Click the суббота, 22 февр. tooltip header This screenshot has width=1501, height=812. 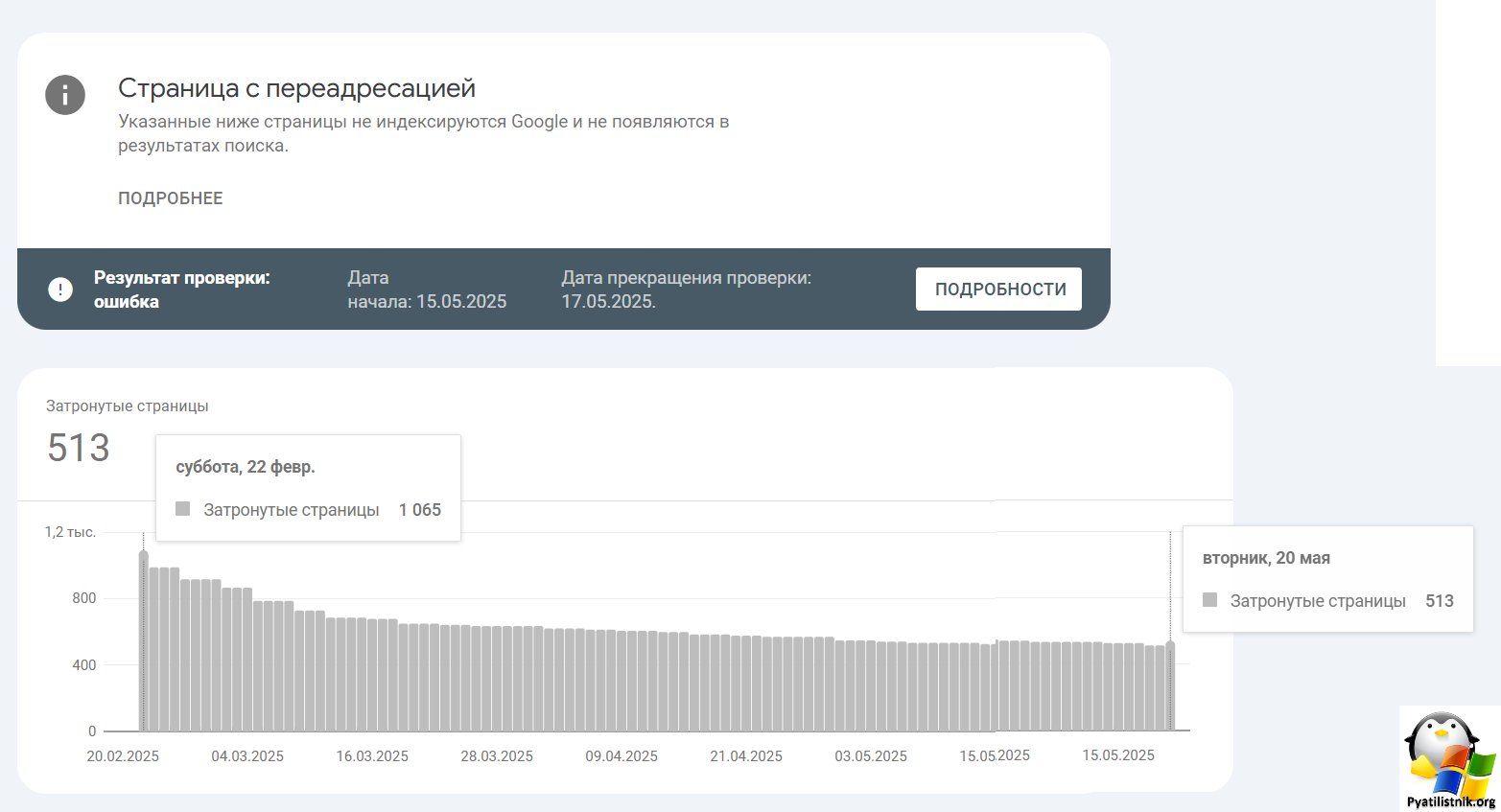click(x=246, y=467)
